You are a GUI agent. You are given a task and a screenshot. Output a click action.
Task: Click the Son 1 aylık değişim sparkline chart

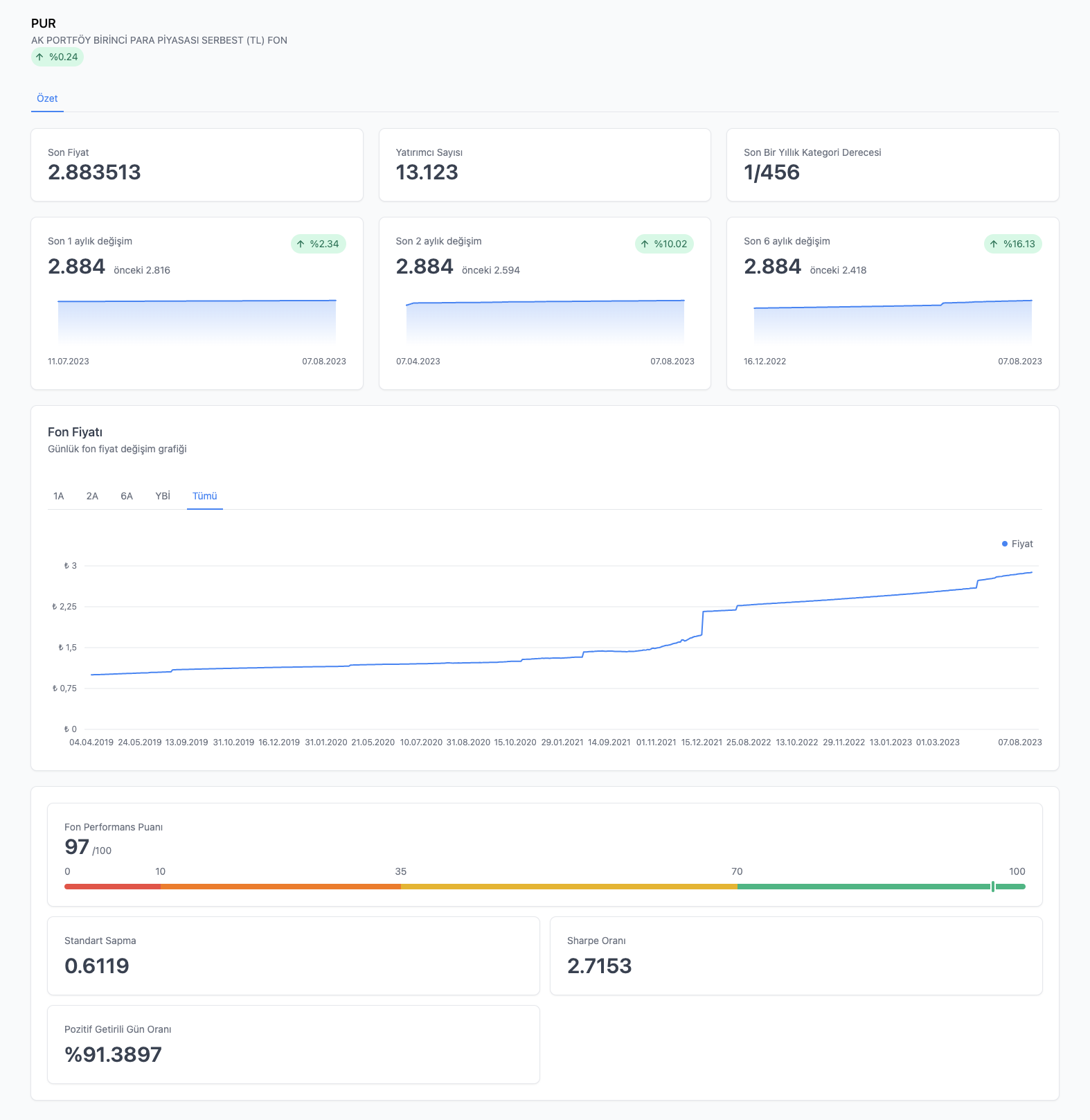tap(197, 321)
